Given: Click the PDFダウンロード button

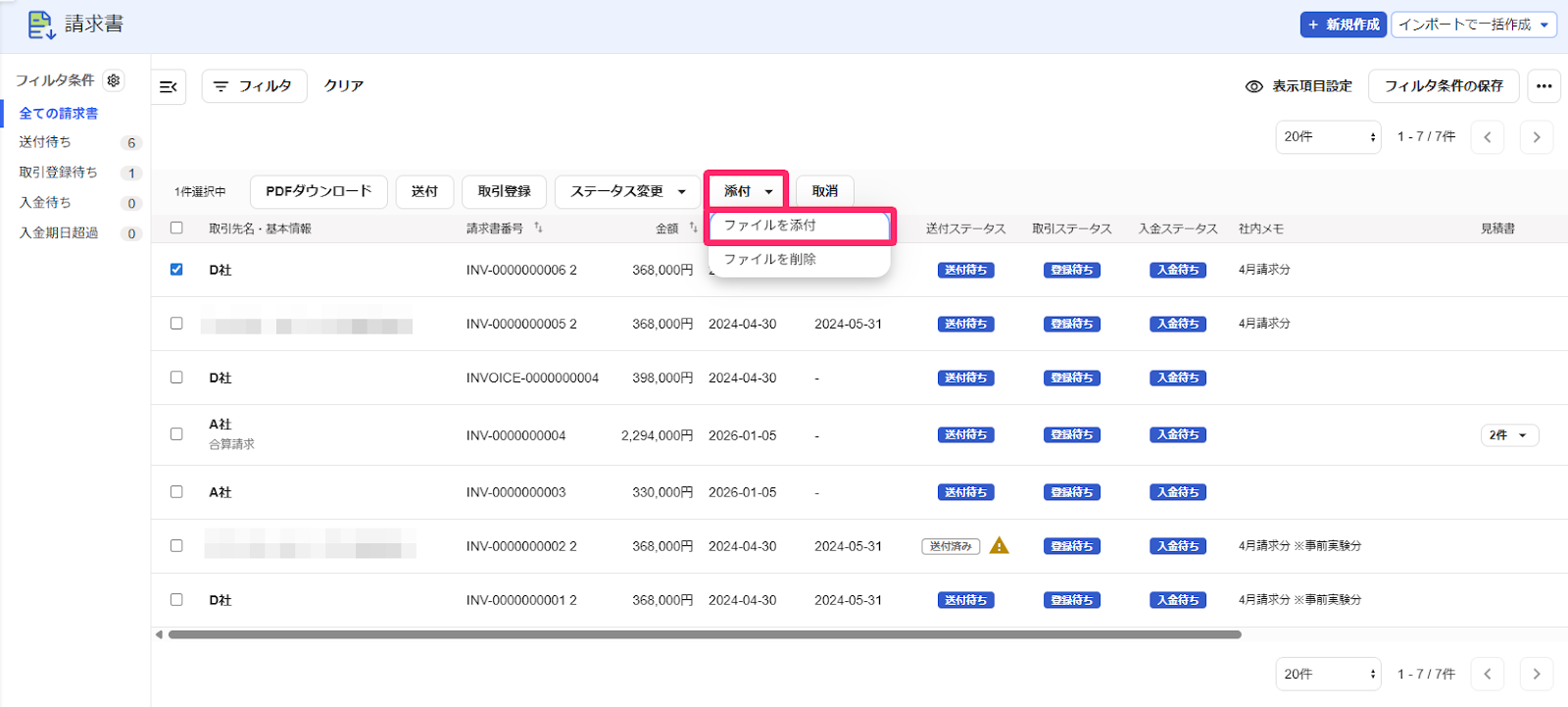Looking at the screenshot, I should tap(318, 191).
